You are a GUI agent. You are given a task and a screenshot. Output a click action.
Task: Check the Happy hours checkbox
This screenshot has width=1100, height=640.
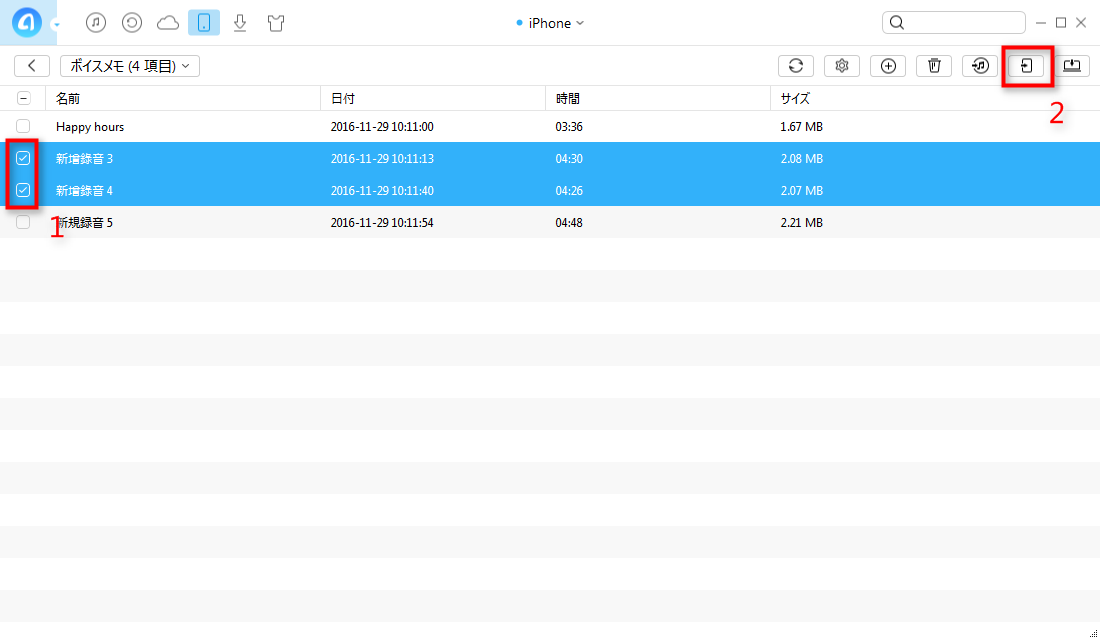pos(23,126)
